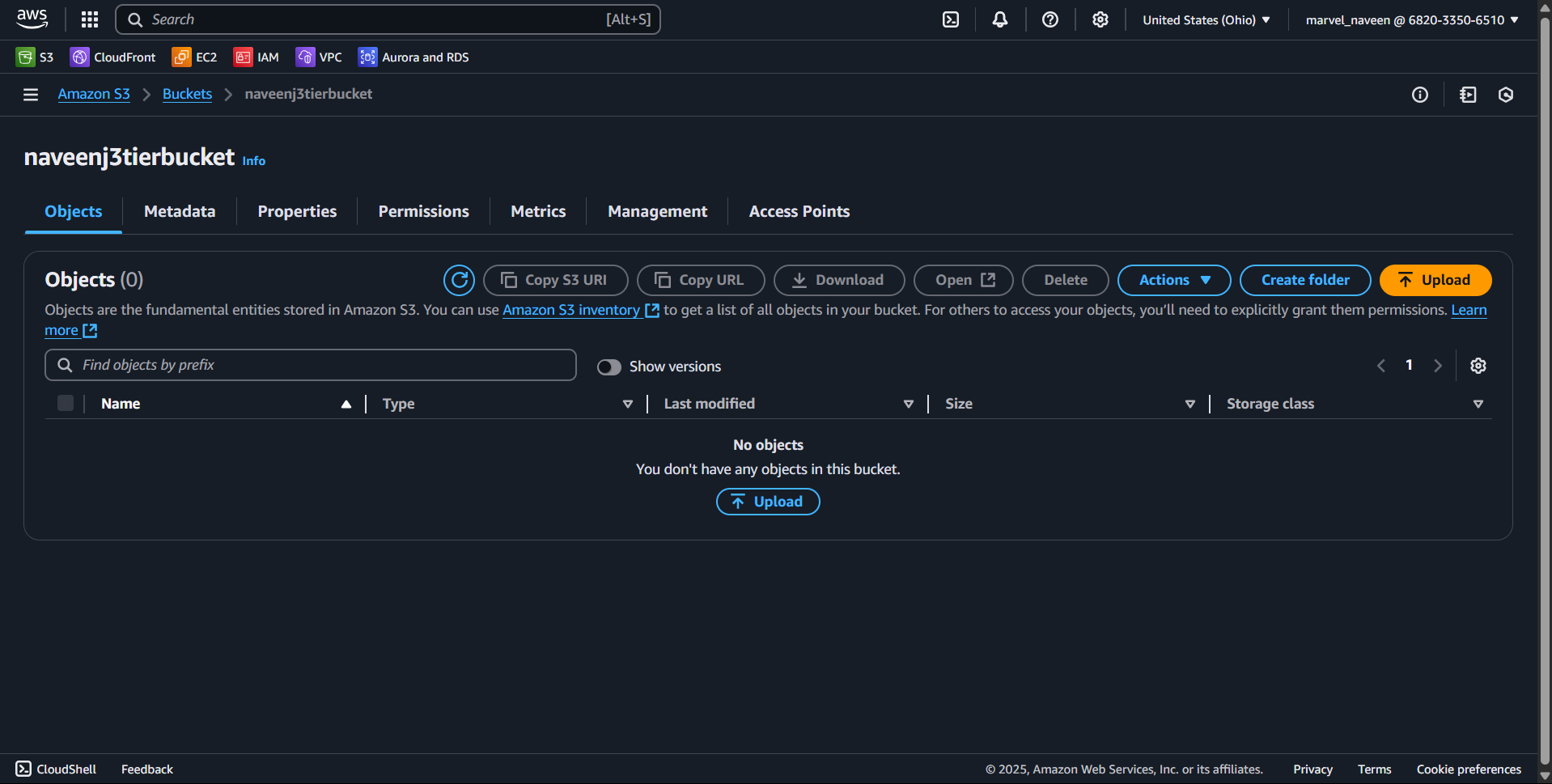Switch to the Metadata tab
1552x784 pixels.
pyautogui.click(x=180, y=212)
